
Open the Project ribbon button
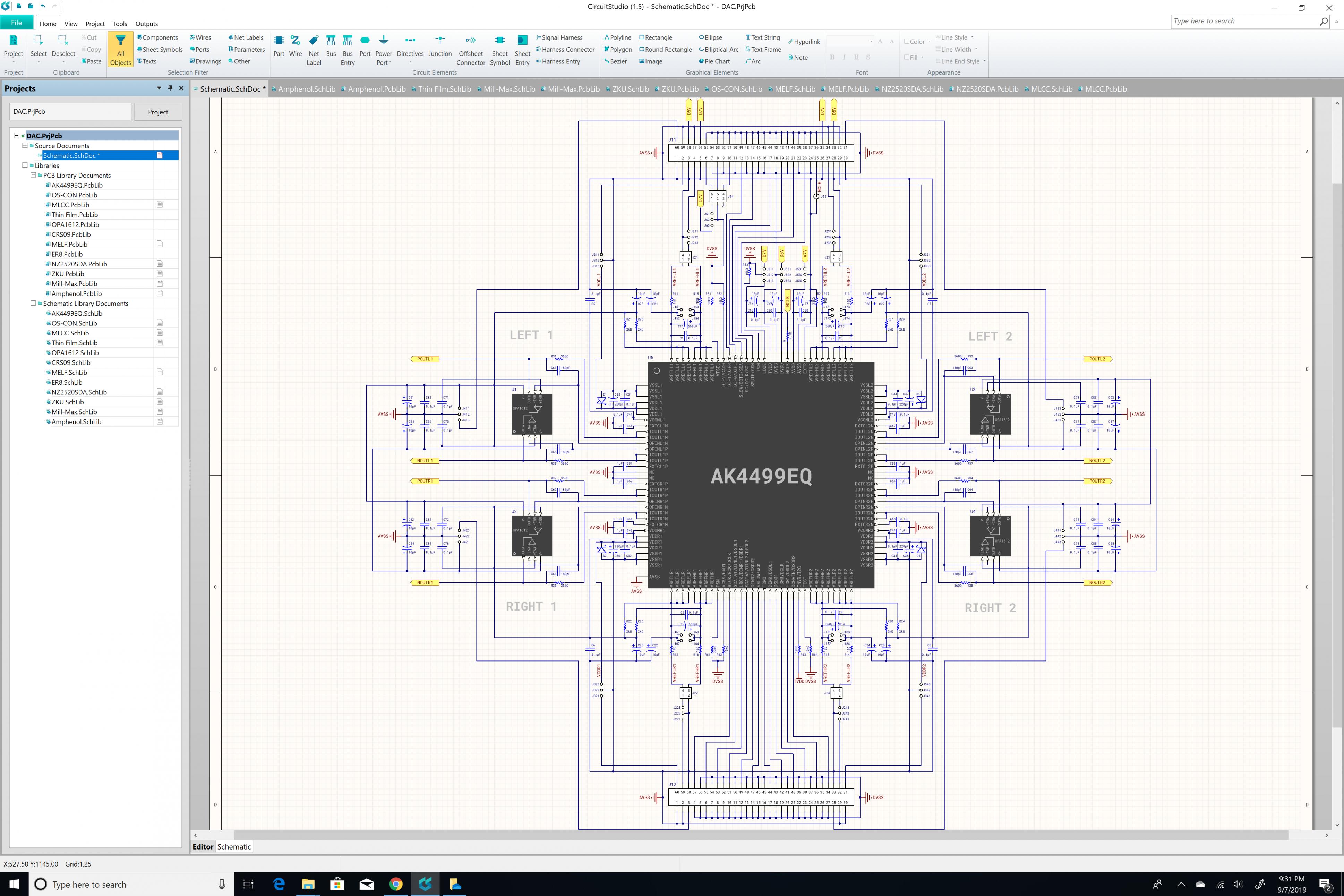click(13, 49)
